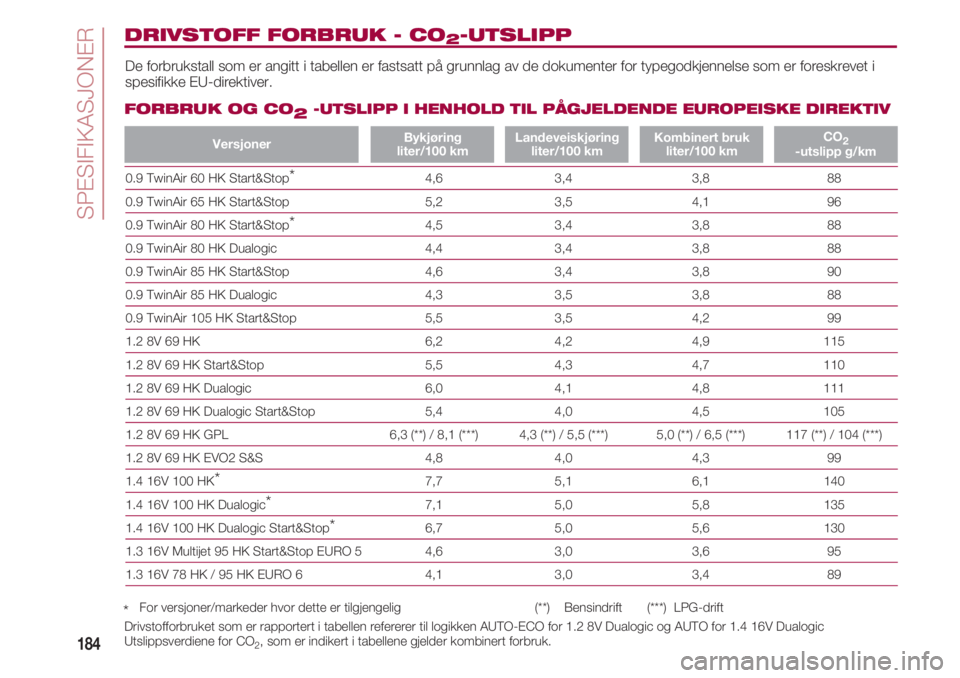Click row label "0.9 TwinAir 60 HK Start&Stop"
Viewport: 960px width, 678px height.
(210, 178)
